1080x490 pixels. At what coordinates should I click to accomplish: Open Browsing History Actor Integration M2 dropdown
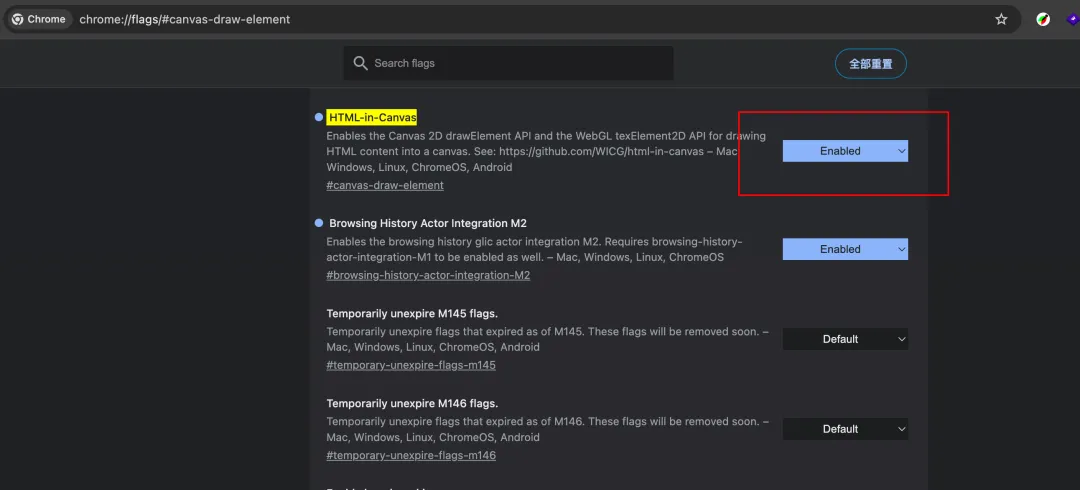coord(845,249)
